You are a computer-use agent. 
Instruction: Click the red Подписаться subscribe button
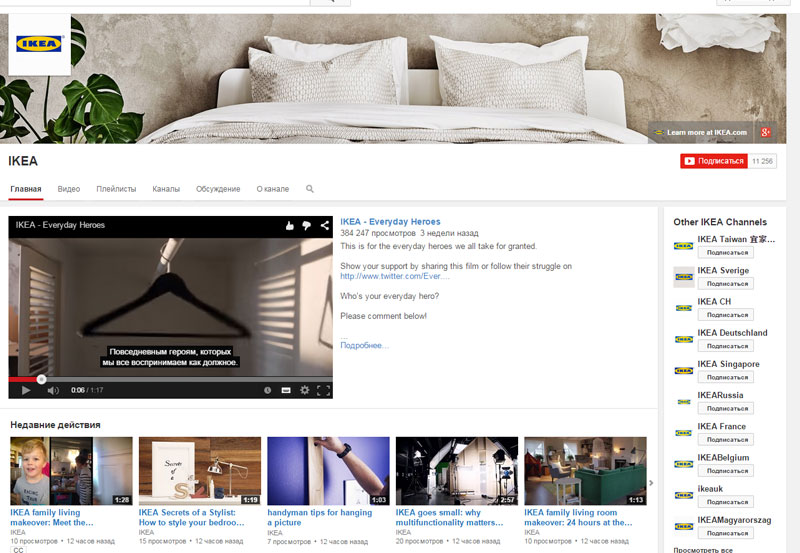[713, 161]
